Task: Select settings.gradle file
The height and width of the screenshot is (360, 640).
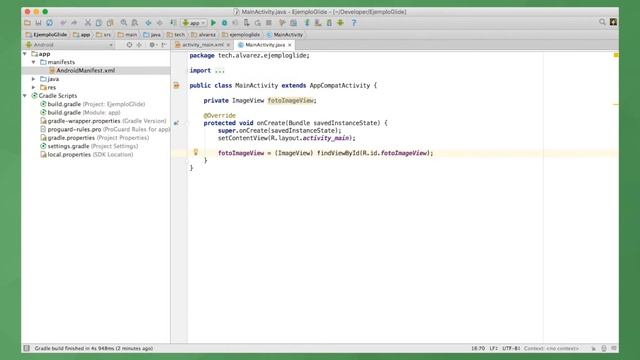Action: coord(89,146)
